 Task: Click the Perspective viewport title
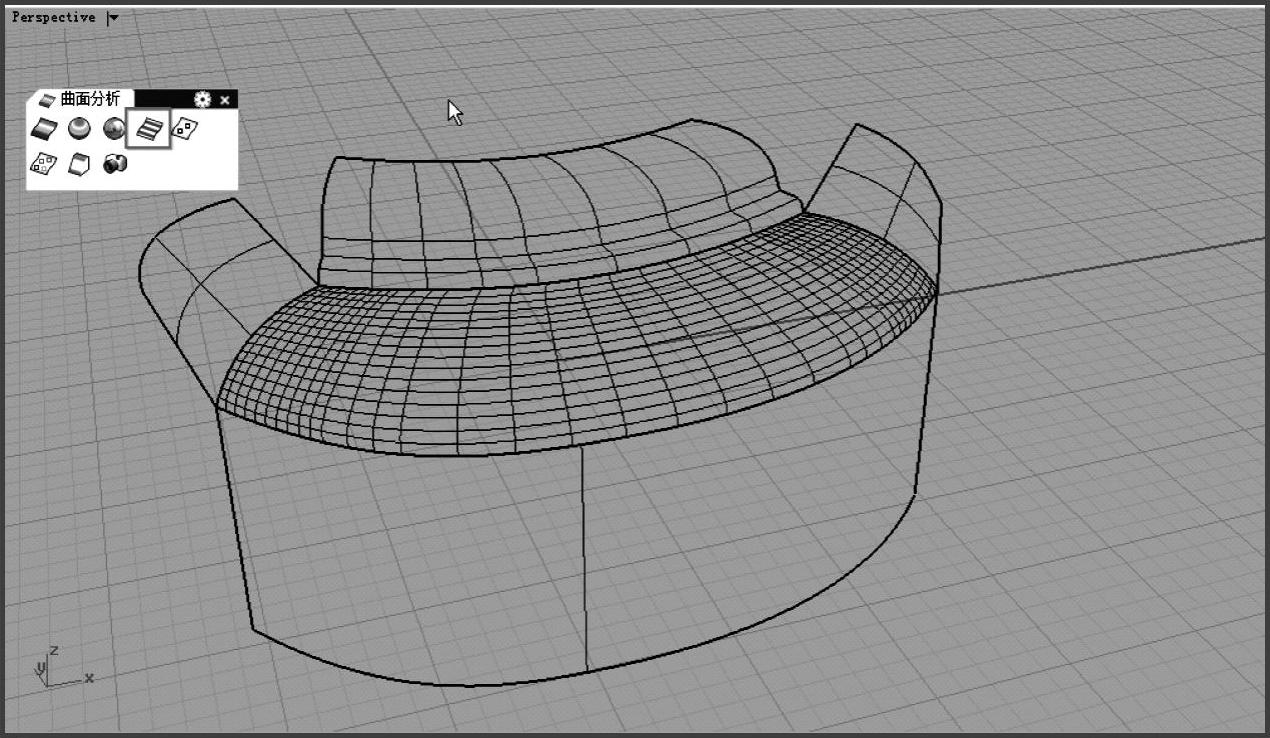click(53, 17)
